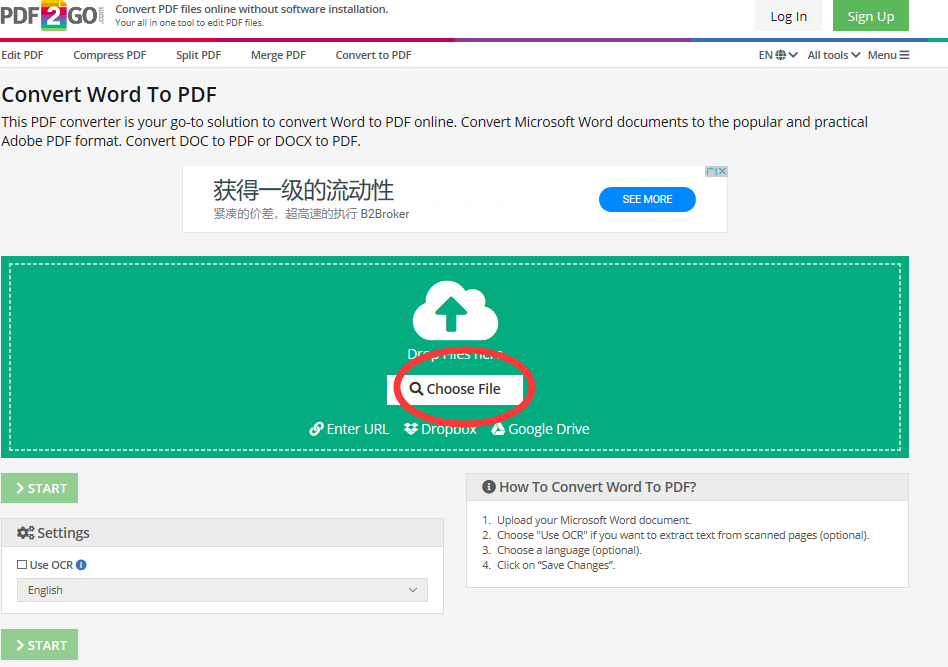Viewport: 948px width, 667px height.
Task: Click the Chinese ad headline text
Action: coord(304,190)
